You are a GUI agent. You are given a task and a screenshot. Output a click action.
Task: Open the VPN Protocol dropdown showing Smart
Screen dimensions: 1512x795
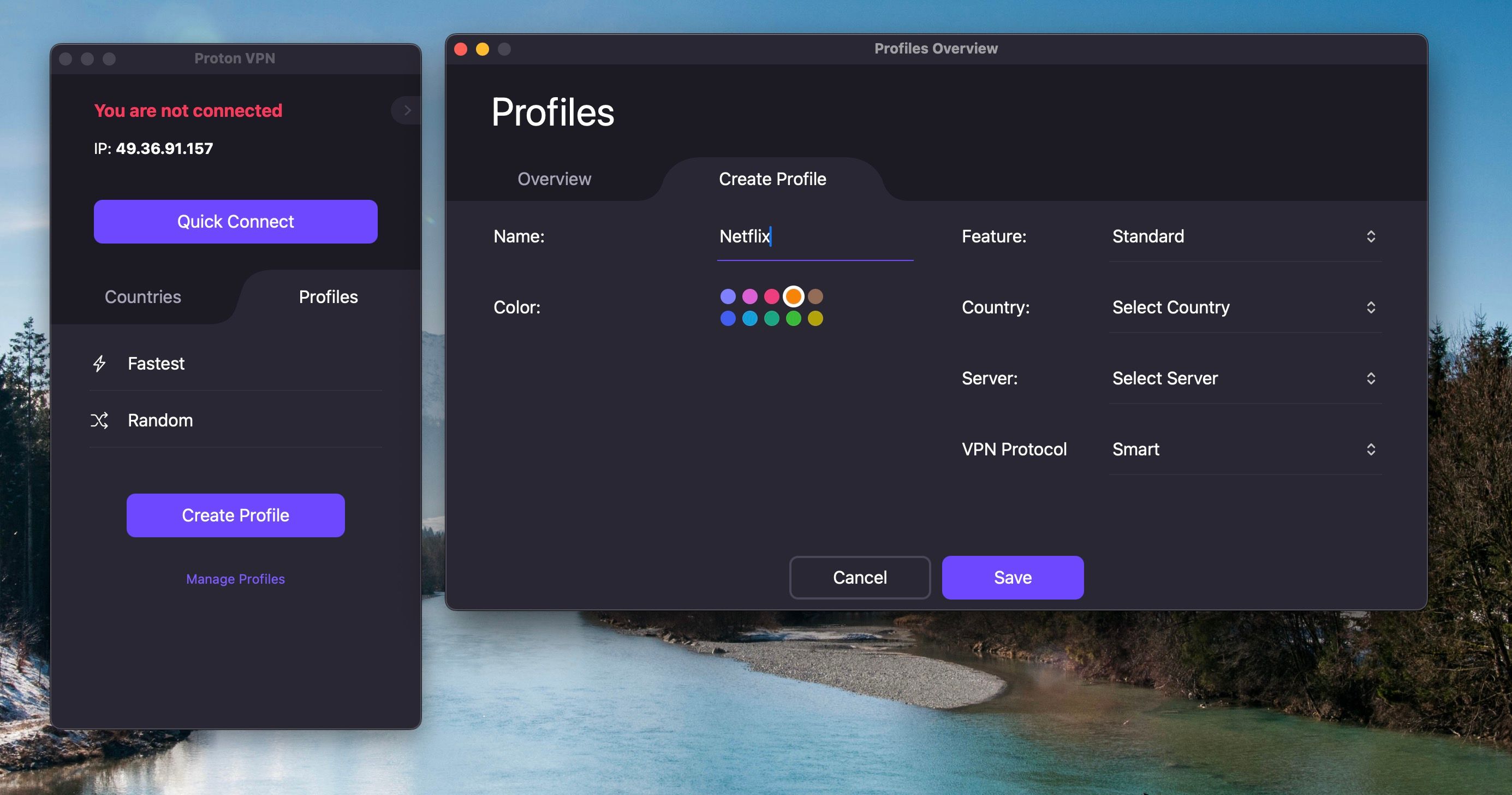(x=1245, y=450)
